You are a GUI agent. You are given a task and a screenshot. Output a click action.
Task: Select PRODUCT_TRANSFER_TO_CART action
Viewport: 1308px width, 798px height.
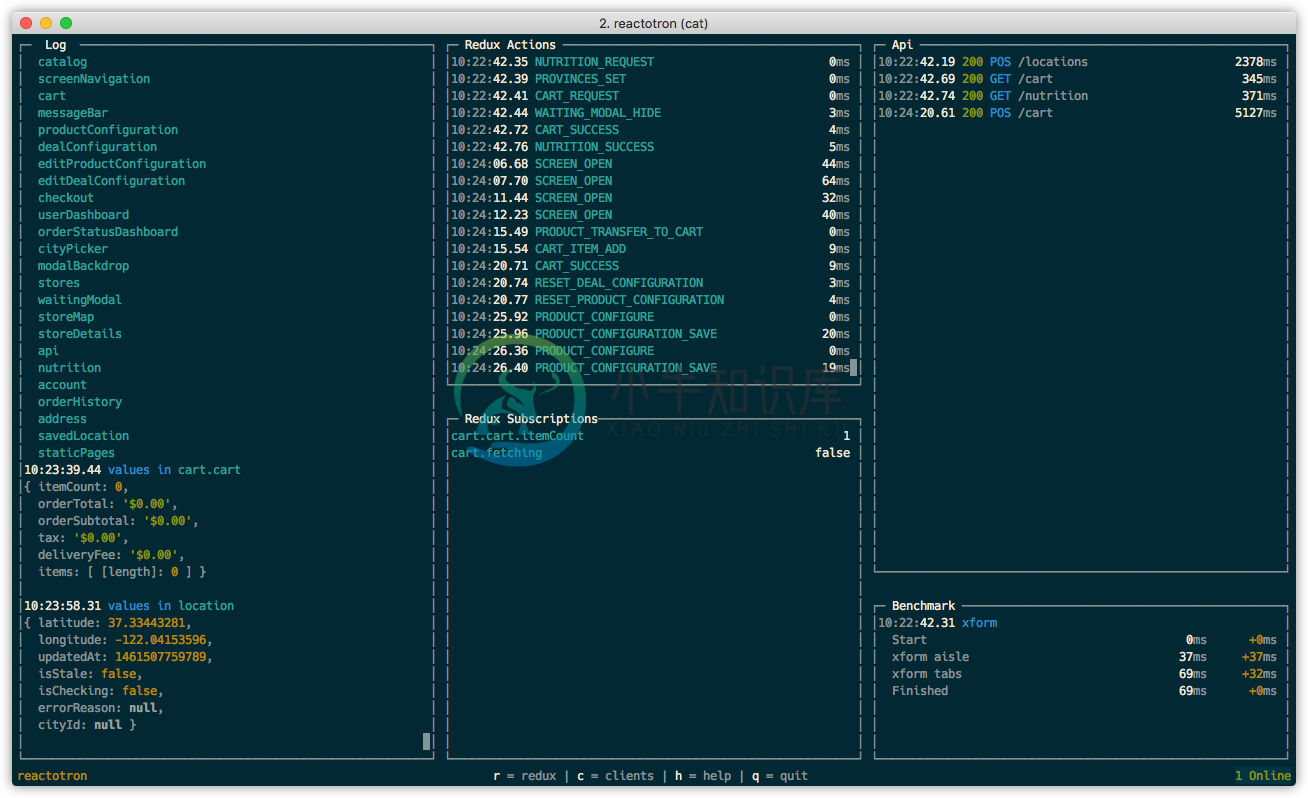click(x=650, y=232)
